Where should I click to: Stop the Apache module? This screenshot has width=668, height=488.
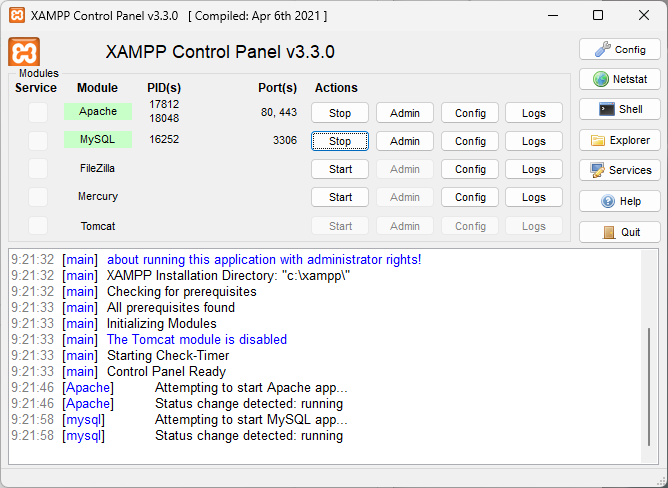340,113
